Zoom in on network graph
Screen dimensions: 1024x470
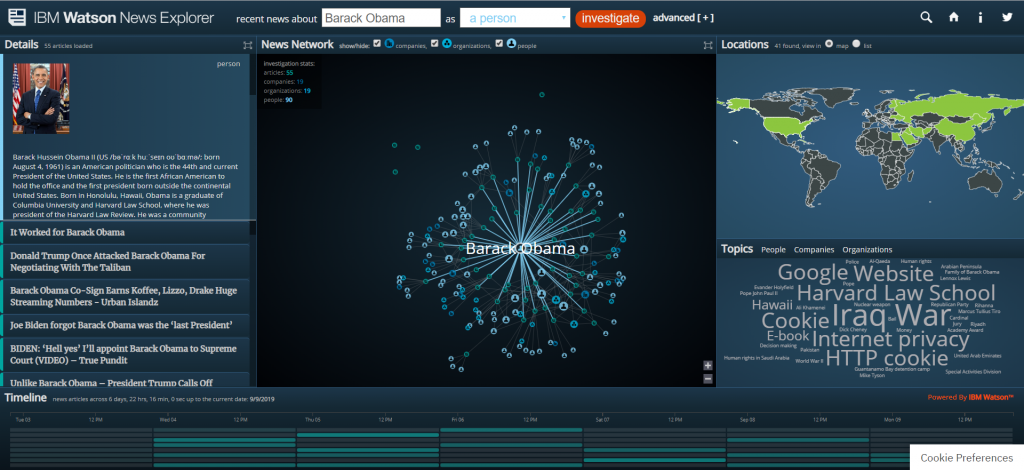pos(708,365)
